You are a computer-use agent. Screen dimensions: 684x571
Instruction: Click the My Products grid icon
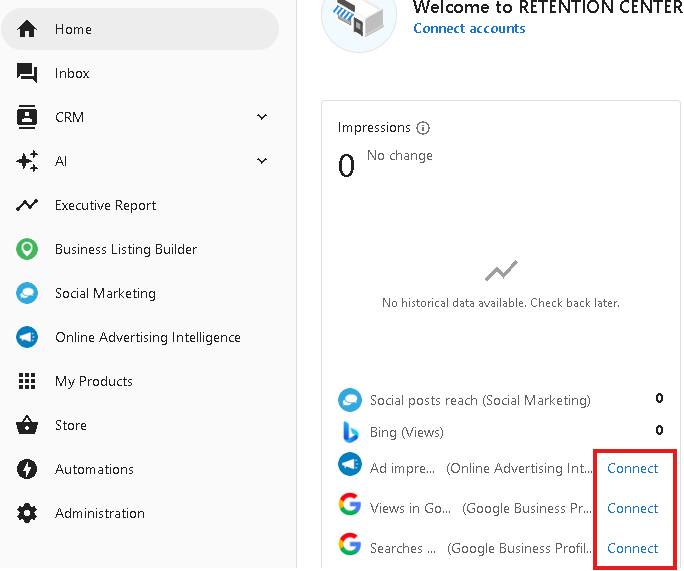click(27, 381)
